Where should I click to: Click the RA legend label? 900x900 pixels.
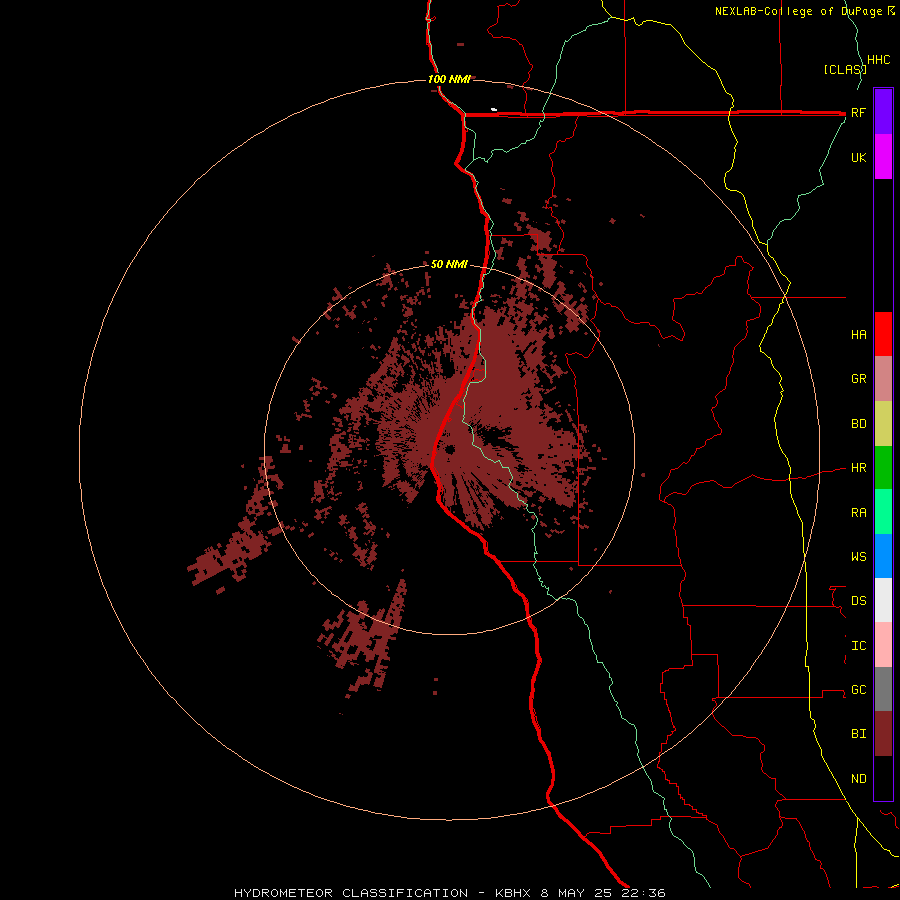pos(859,513)
